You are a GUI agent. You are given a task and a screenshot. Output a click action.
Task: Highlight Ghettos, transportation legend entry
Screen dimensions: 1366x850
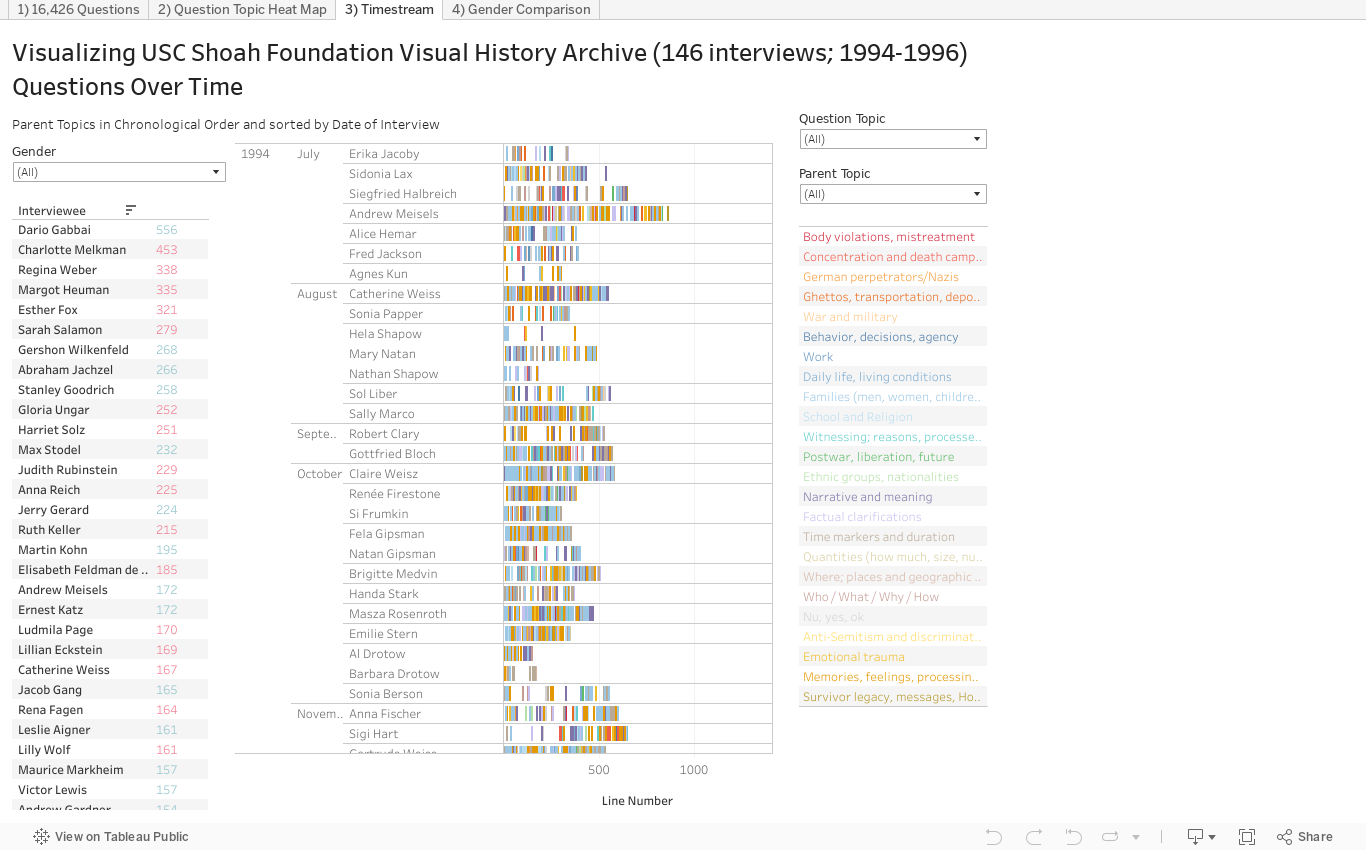pos(893,297)
